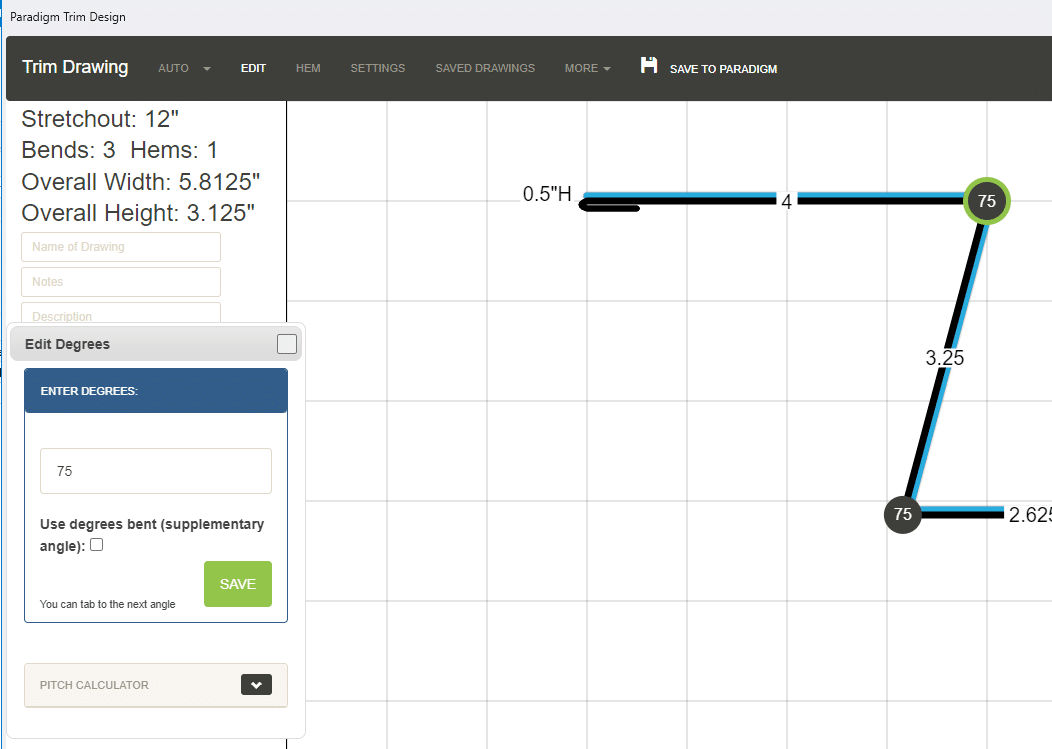Open the AUTO dropdown menu
This screenshot has width=1052, height=749.
(x=185, y=68)
